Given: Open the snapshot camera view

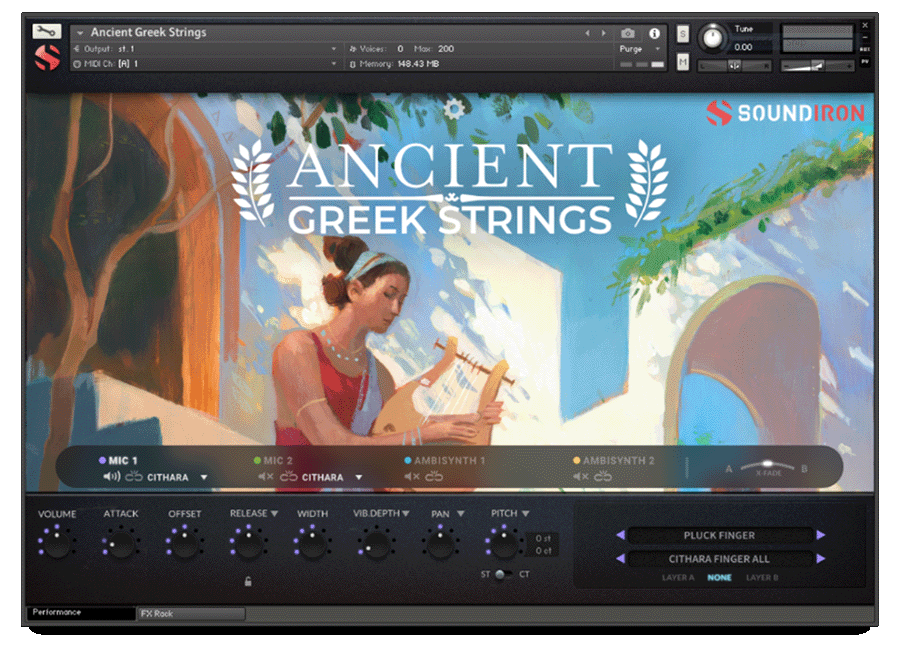Looking at the screenshot, I should (x=628, y=33).
